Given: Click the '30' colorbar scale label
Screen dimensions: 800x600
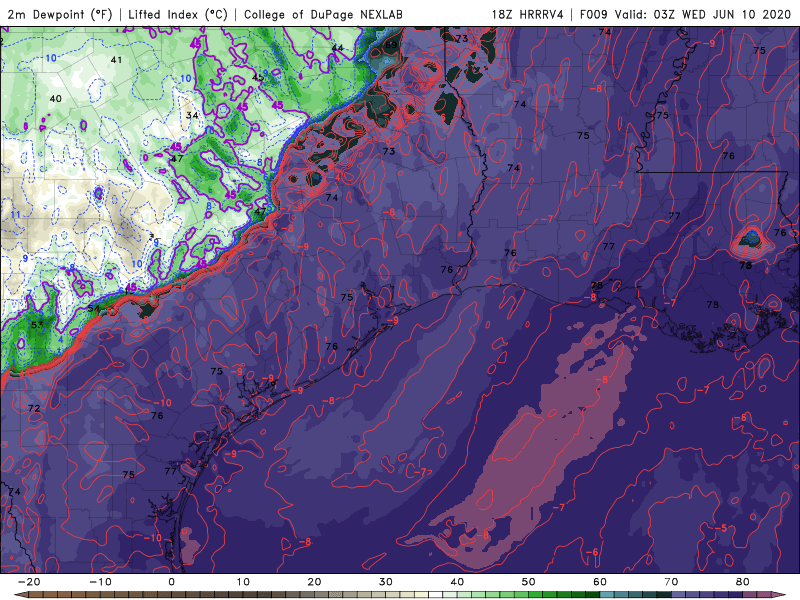Looking at the screenshot, I should [386, 582].
